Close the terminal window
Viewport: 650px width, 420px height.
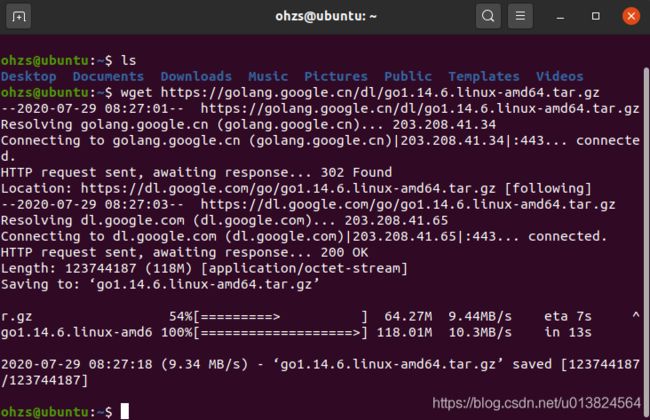click(x=631, y=16)
